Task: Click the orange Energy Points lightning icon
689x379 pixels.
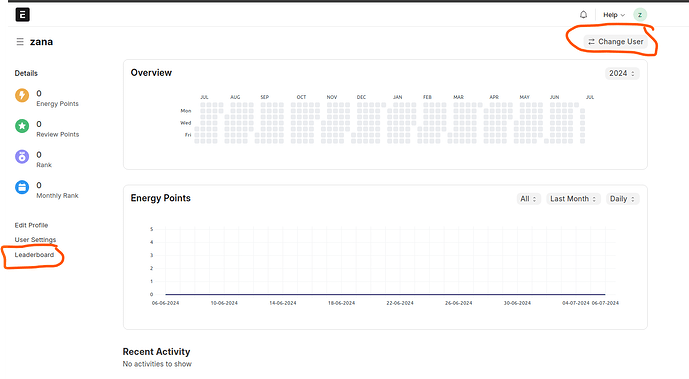Action: [22, 95]
